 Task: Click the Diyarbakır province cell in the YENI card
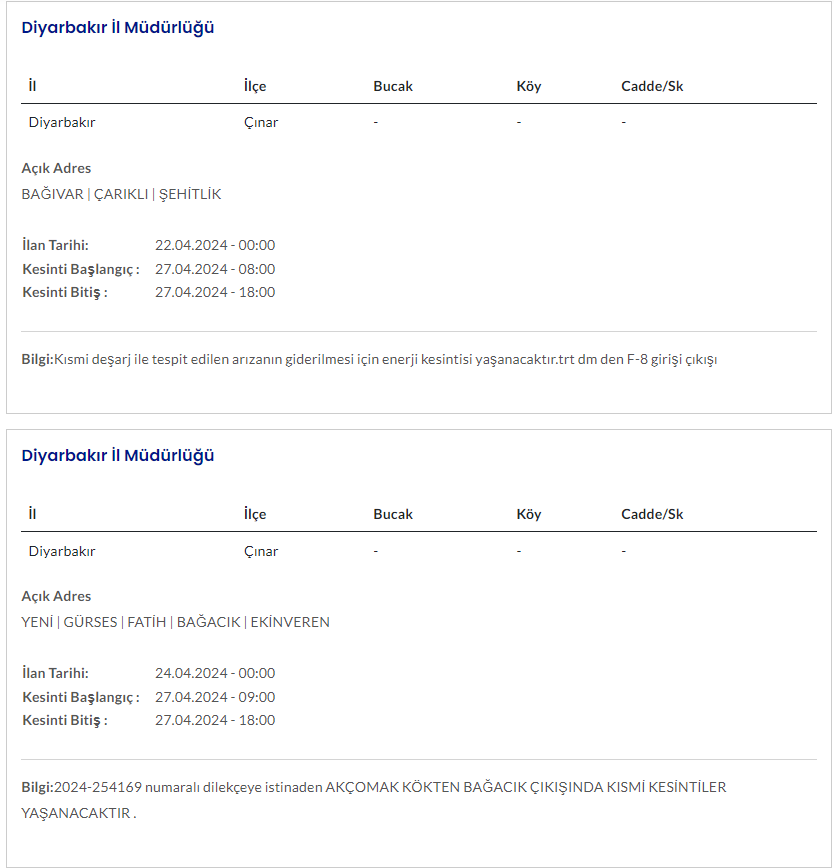pos(62,551)
